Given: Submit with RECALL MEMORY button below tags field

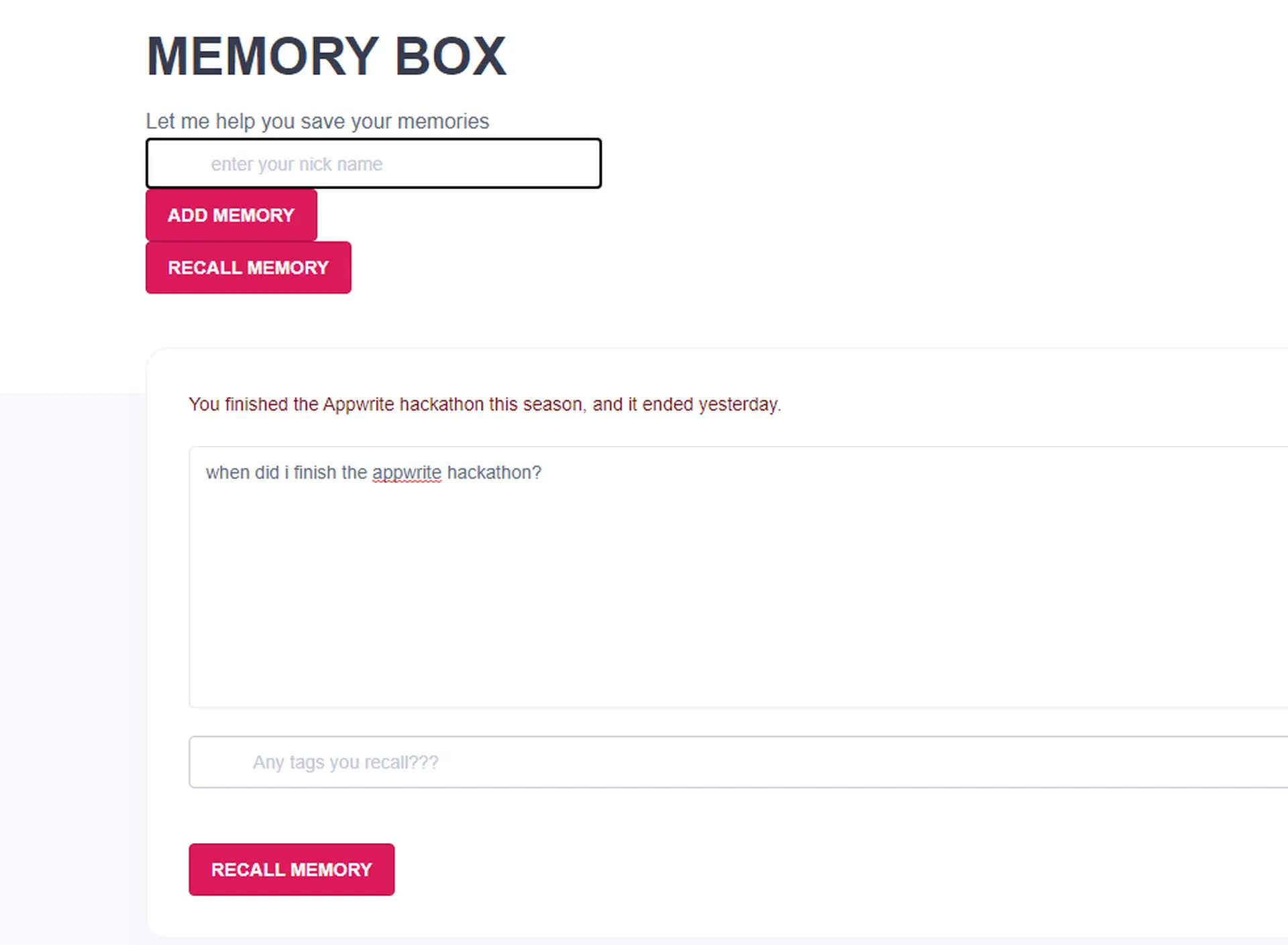Looking at the screenshot, I should tap(291, 869).
